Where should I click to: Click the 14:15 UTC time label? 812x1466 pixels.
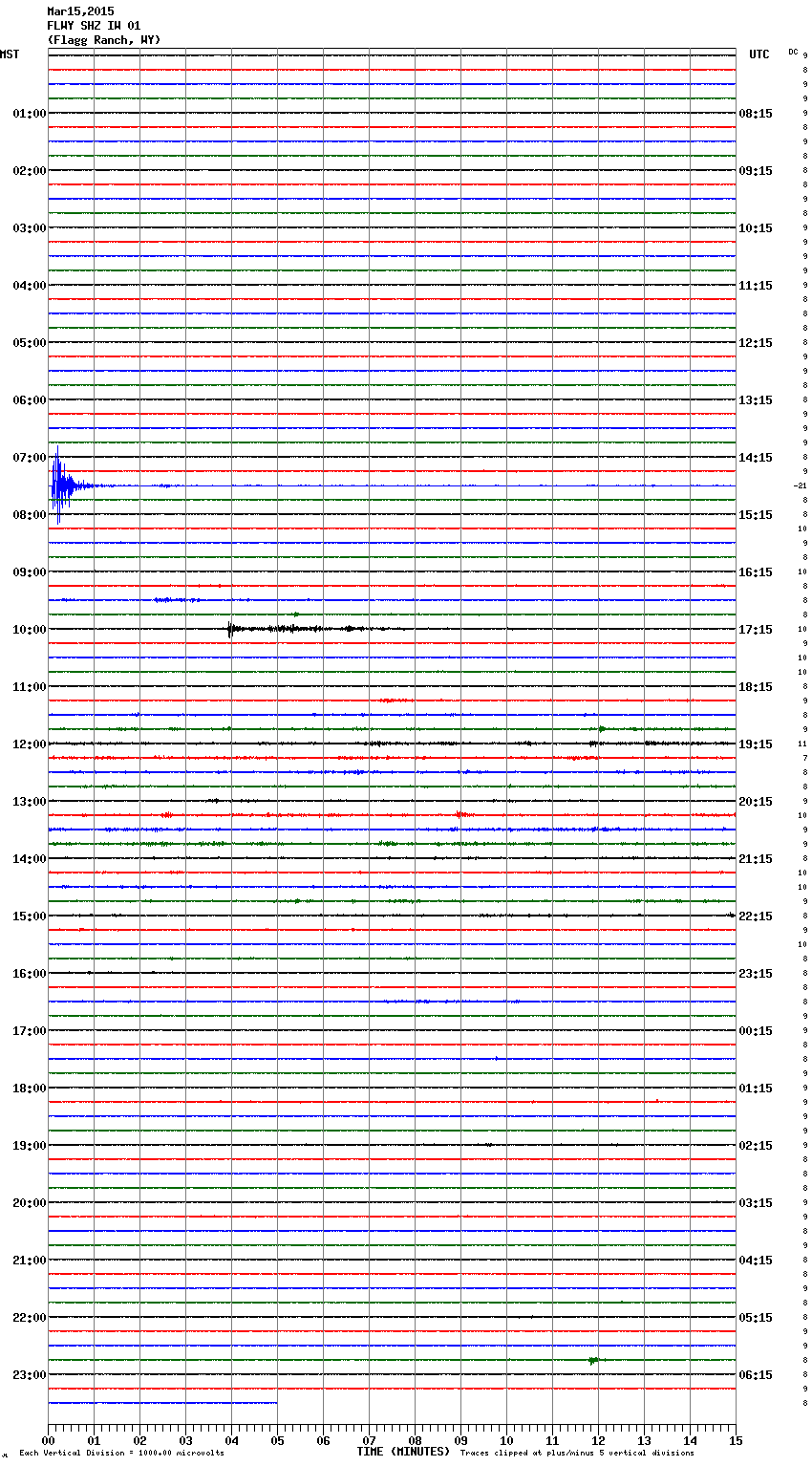[x=756, y=458]
